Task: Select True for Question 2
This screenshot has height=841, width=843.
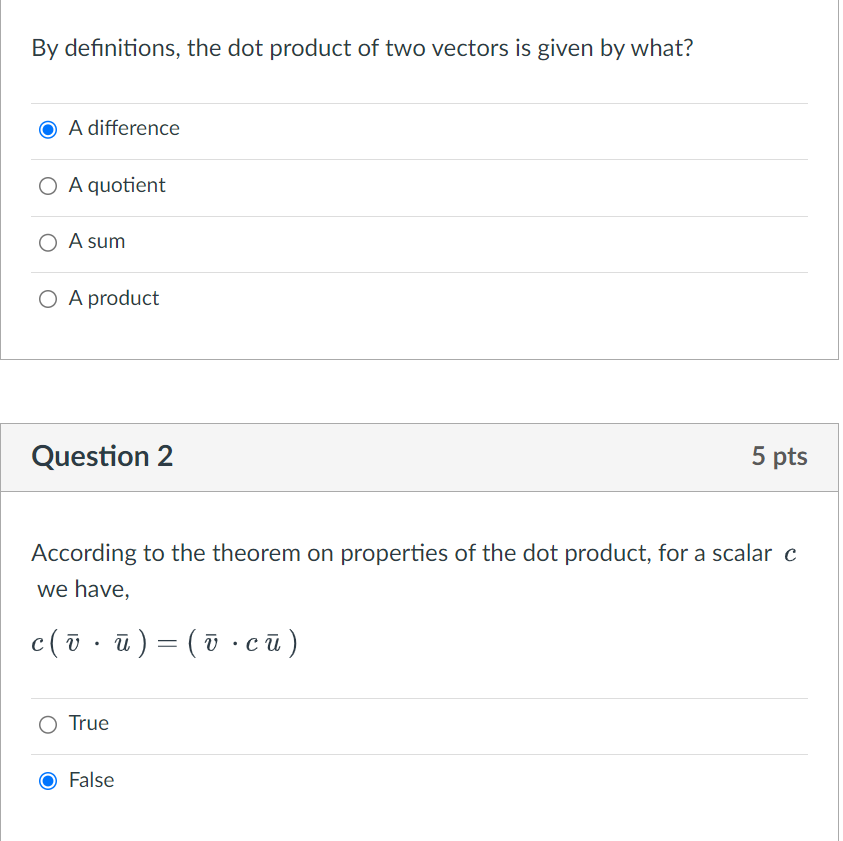Action: coord(47,724)
